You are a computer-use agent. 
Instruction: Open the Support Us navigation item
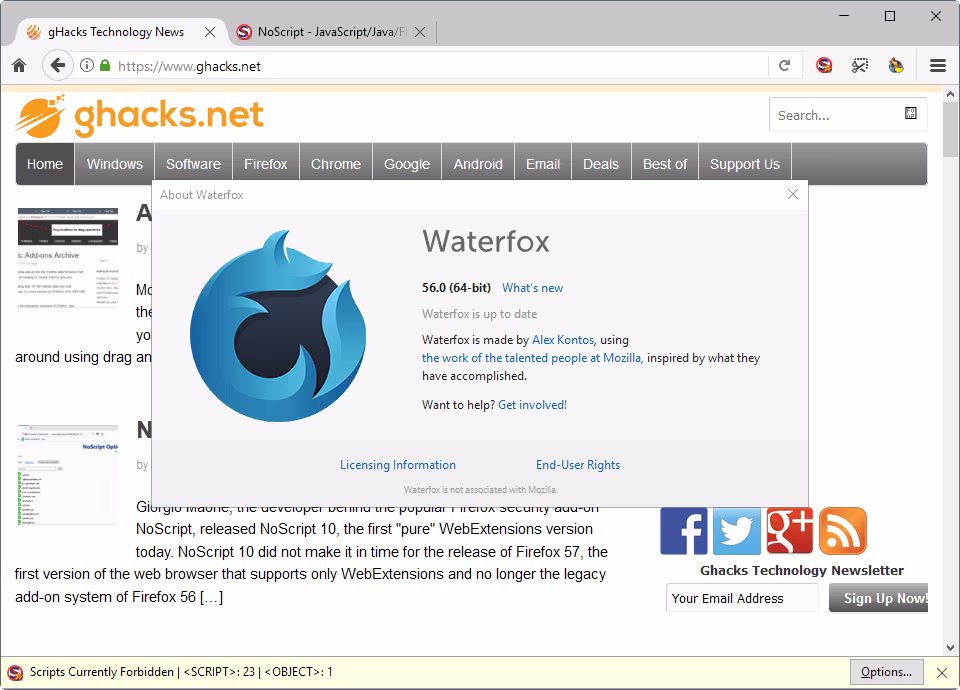[745, 164]
